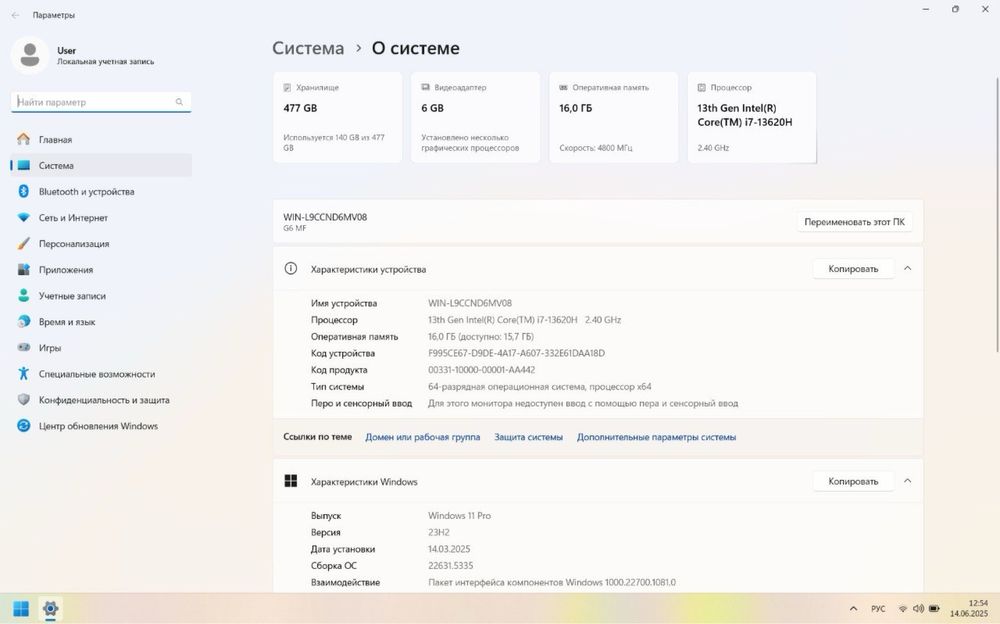Open the Wi-Fi tray icon
The image size is (1000, 624).
click(902, 609)
